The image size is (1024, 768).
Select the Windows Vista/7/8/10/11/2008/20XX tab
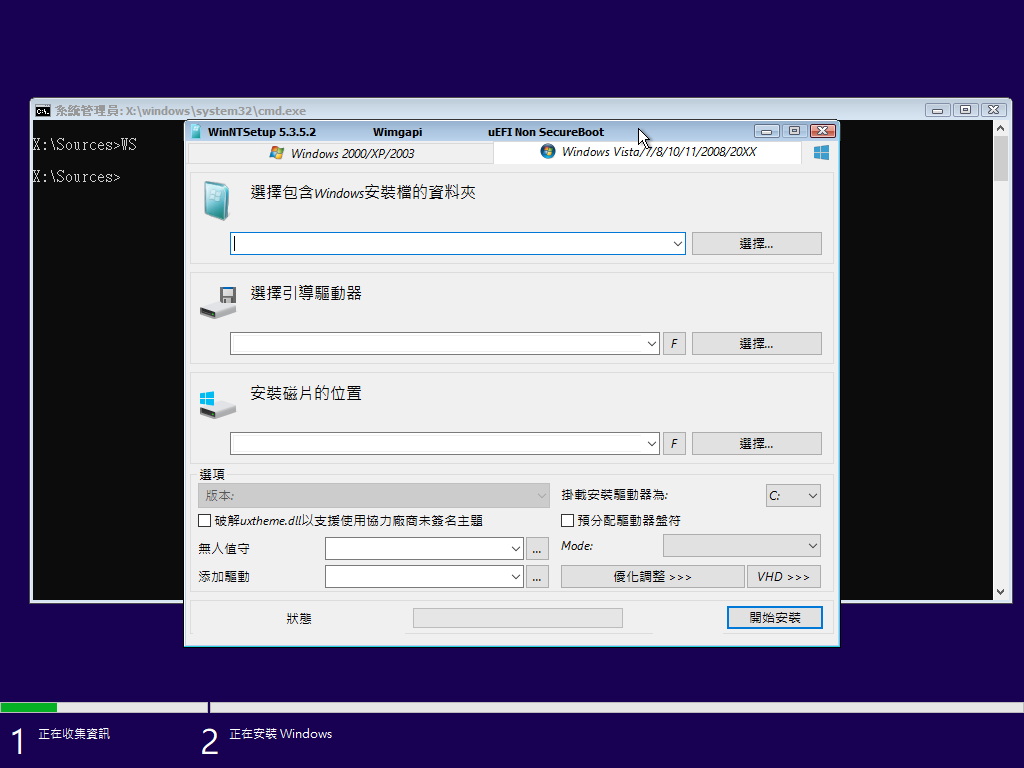coord(648,152)
